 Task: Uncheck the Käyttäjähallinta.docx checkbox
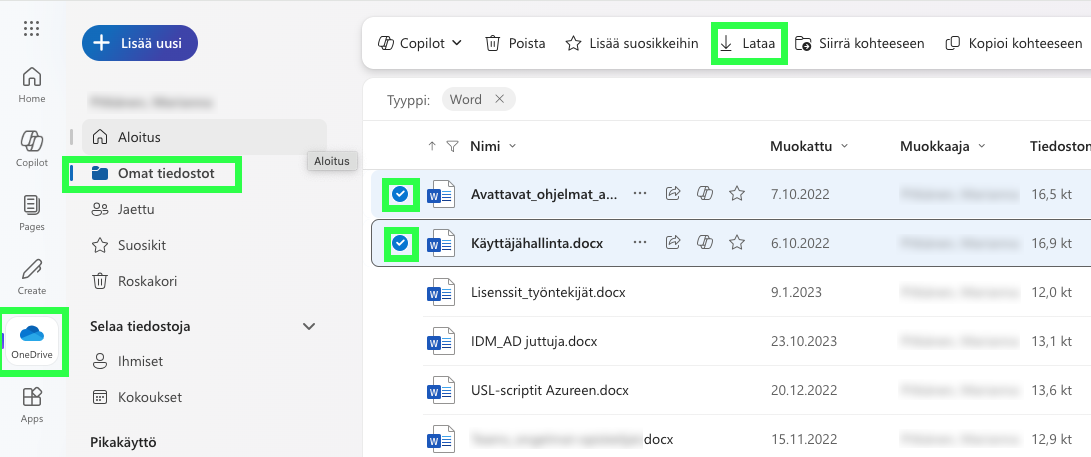400,243
